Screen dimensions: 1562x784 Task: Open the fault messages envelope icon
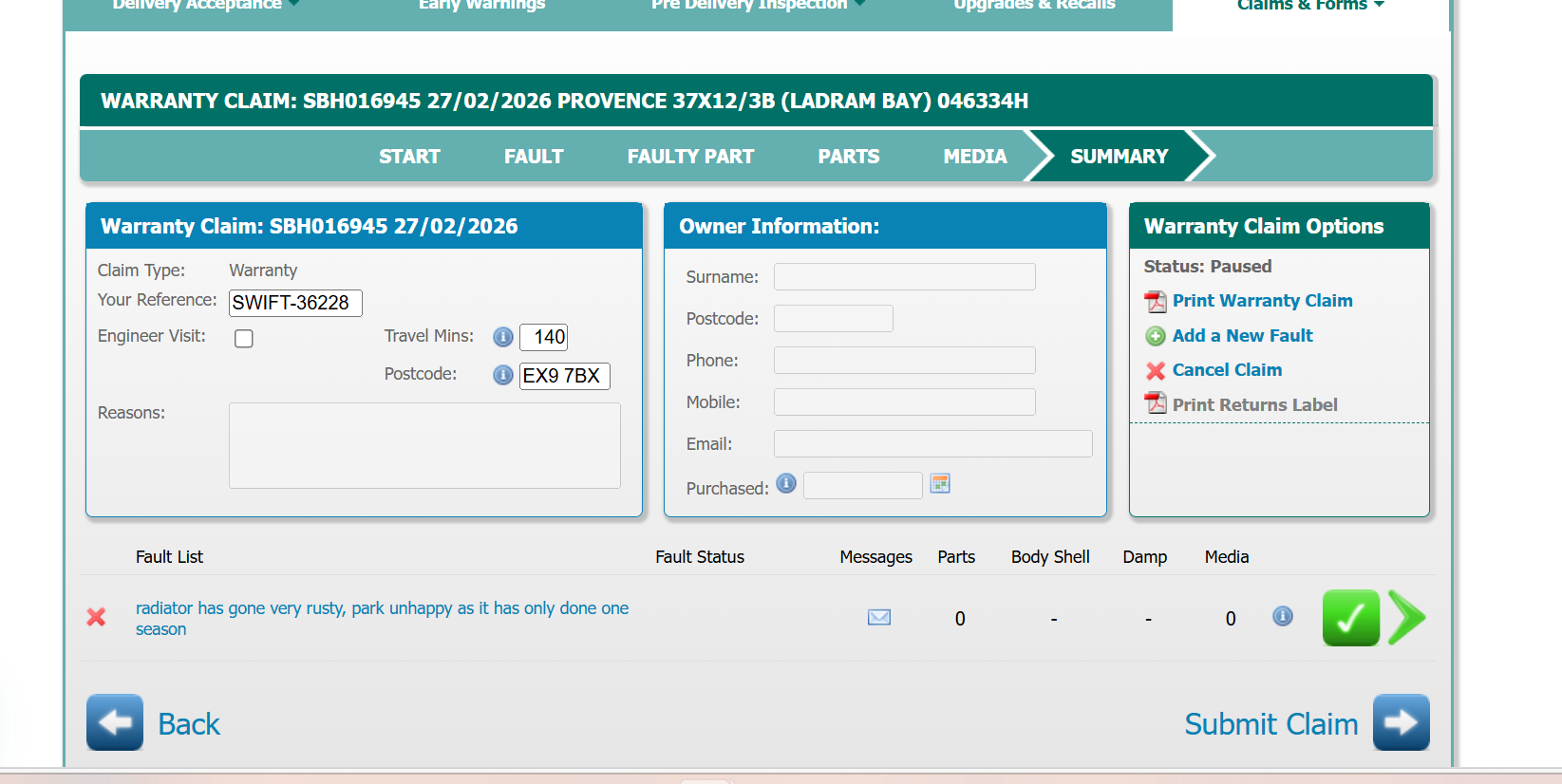[879, 618]
